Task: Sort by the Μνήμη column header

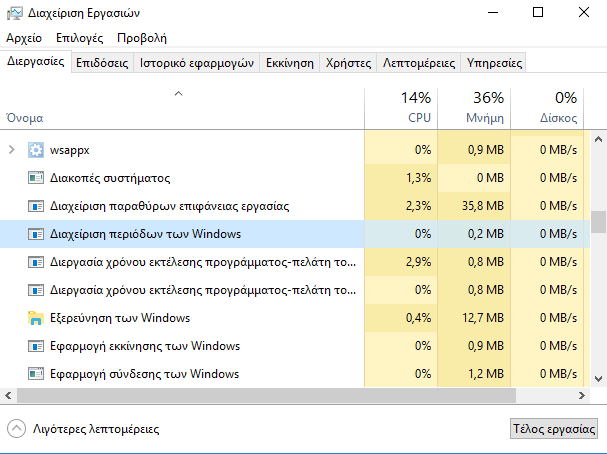Action: tap(474, 109)
